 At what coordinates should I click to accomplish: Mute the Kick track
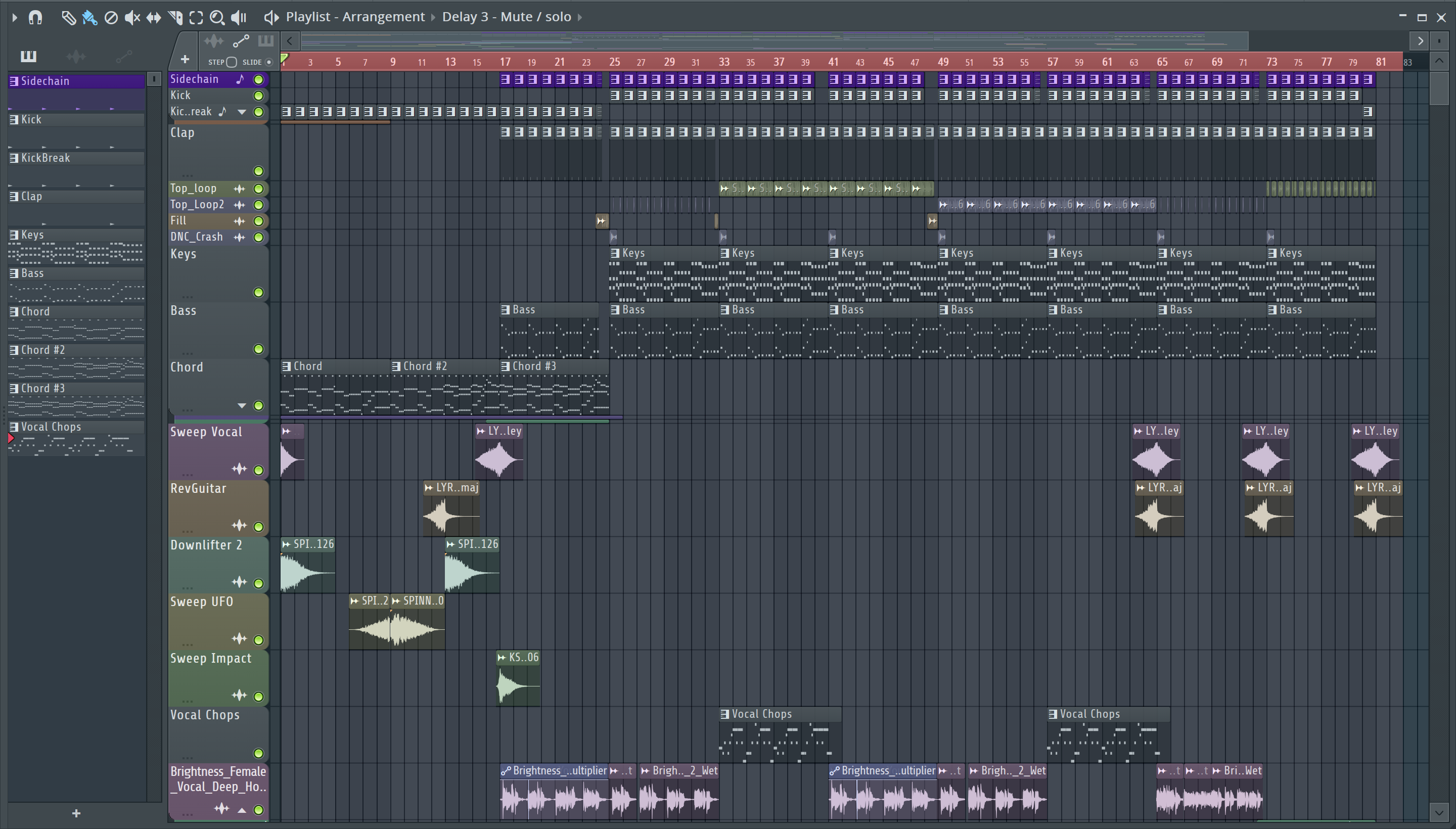[x=258, y=96]
